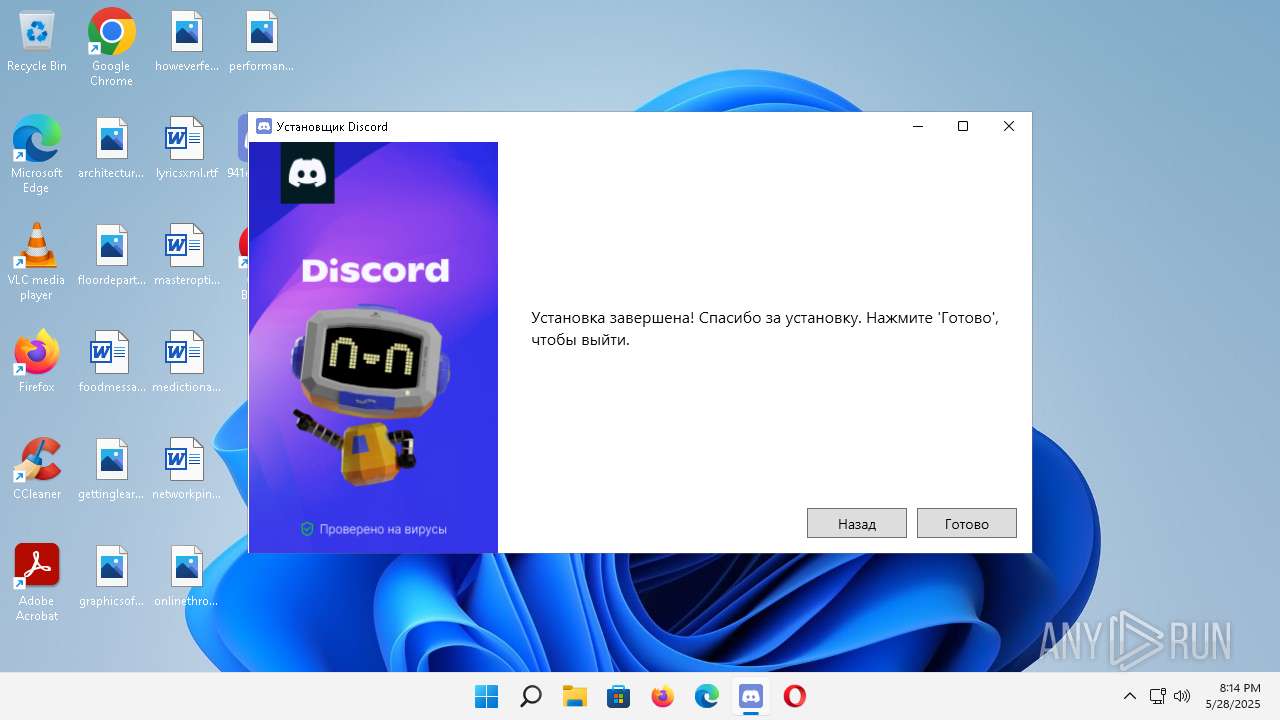Select the howeverfe... image file
The height and width of the screenshot is (720, 1280).
pos(187,42)
